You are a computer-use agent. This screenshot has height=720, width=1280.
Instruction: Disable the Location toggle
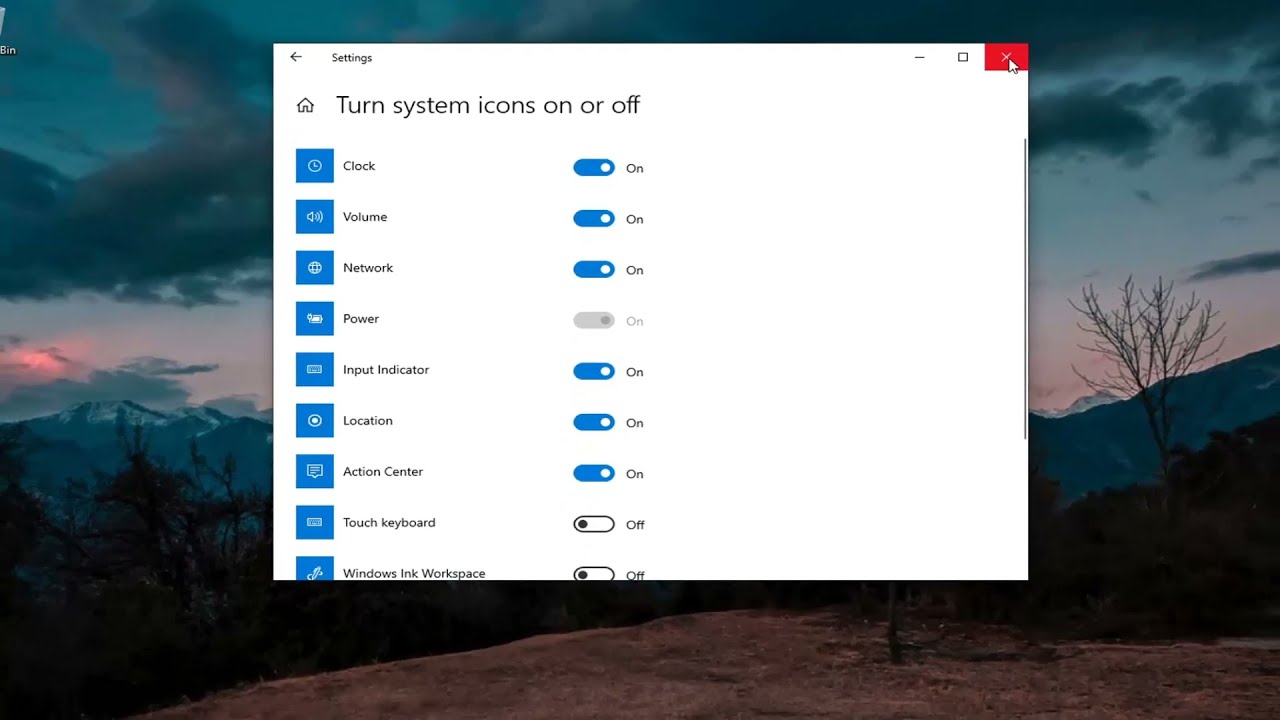[x=594, y=422]
